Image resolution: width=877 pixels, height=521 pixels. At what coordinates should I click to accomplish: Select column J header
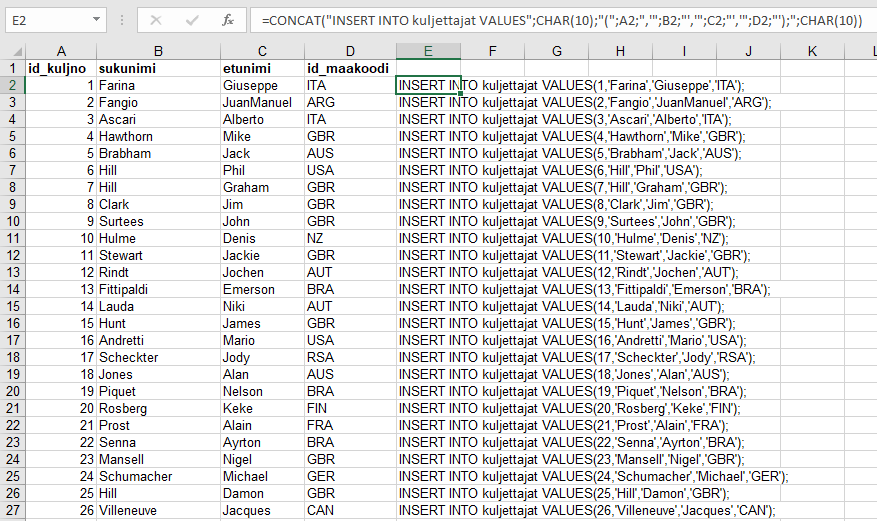748,51
